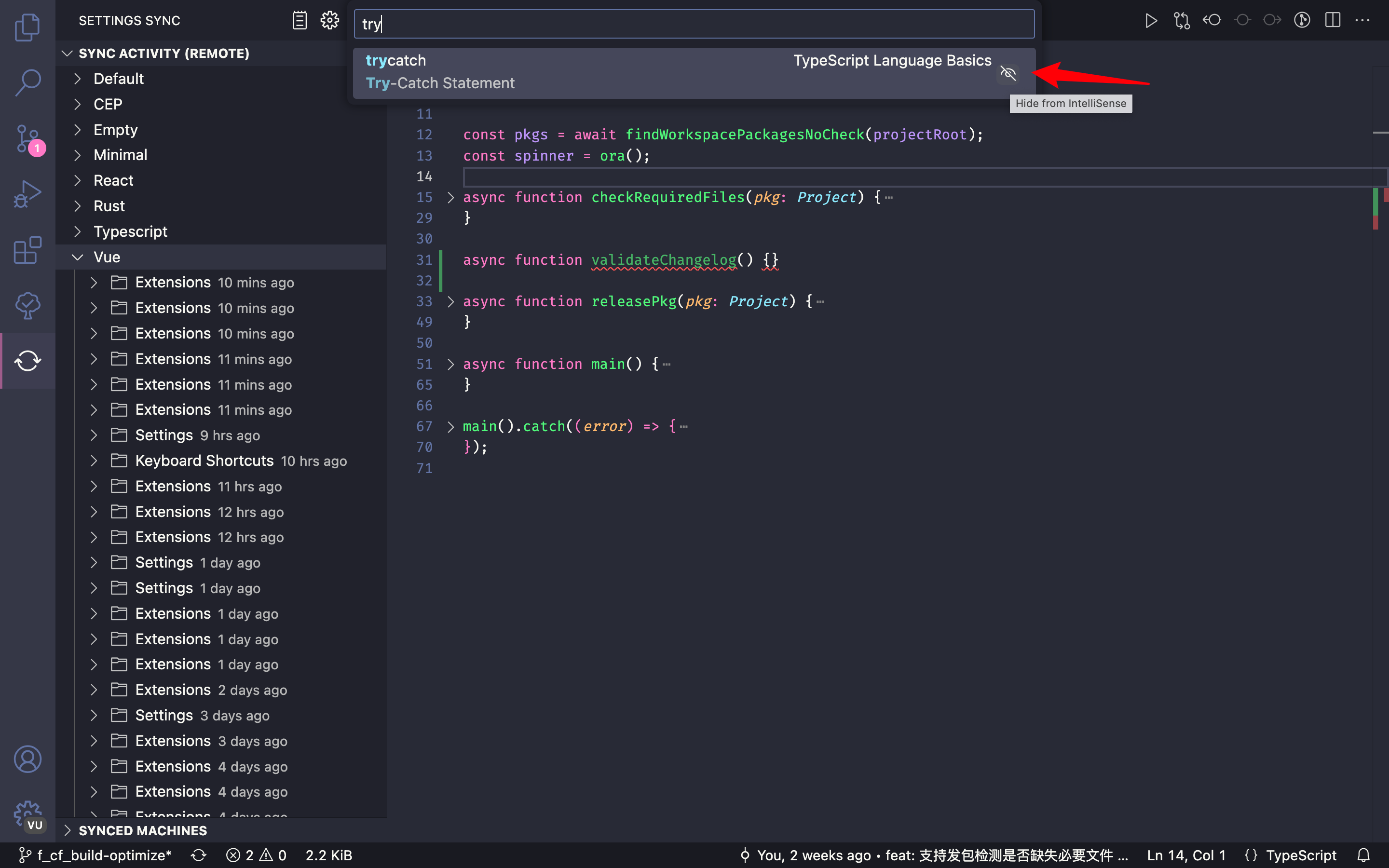Viewport: 1389px width, 868px height.
Task: Split the editor using the split icon
Action: click(1332, 20)
